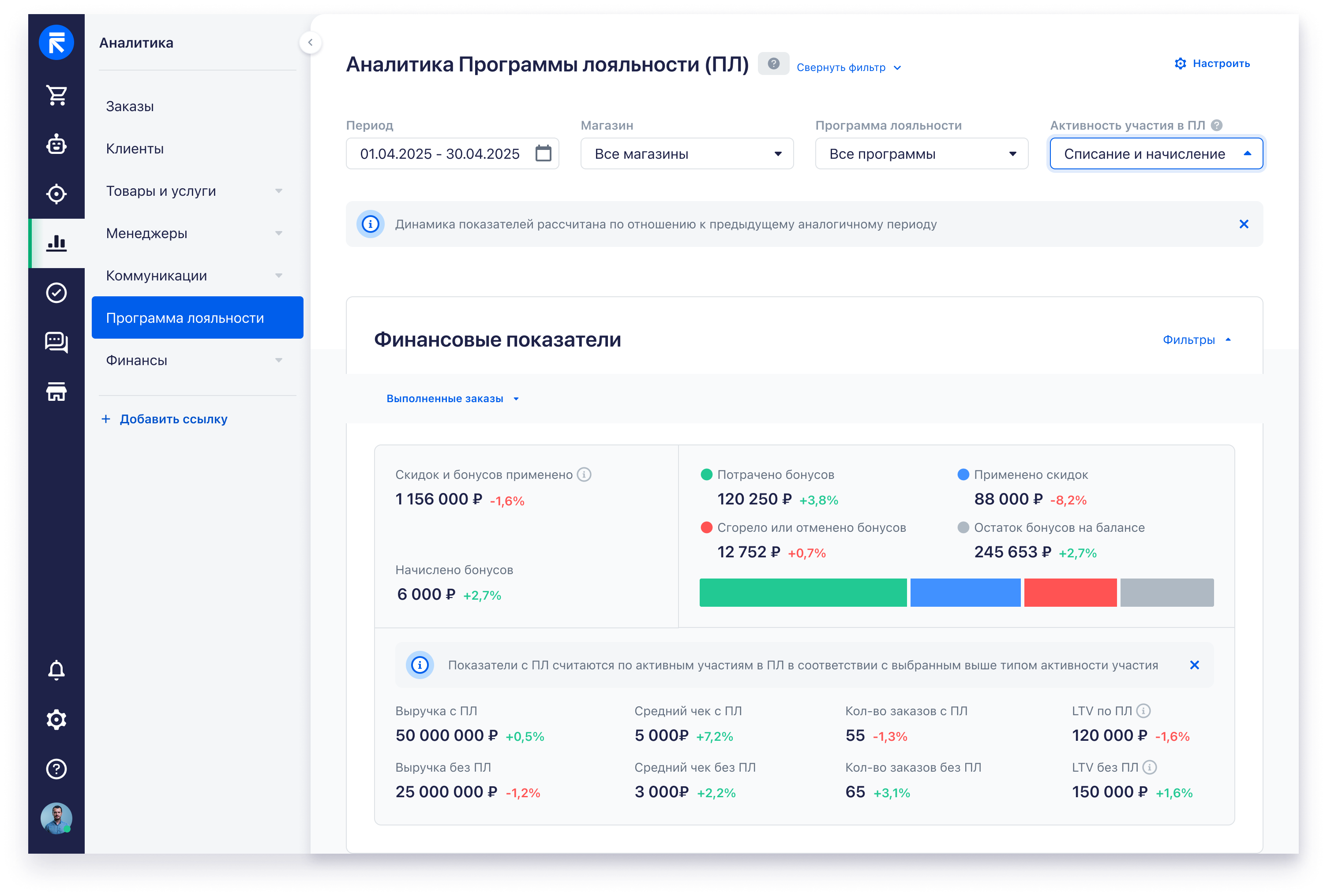Open the Все магазины dropdown
Image resolution: width=1327 pixels, height=896 pixels.
[687, 153]
